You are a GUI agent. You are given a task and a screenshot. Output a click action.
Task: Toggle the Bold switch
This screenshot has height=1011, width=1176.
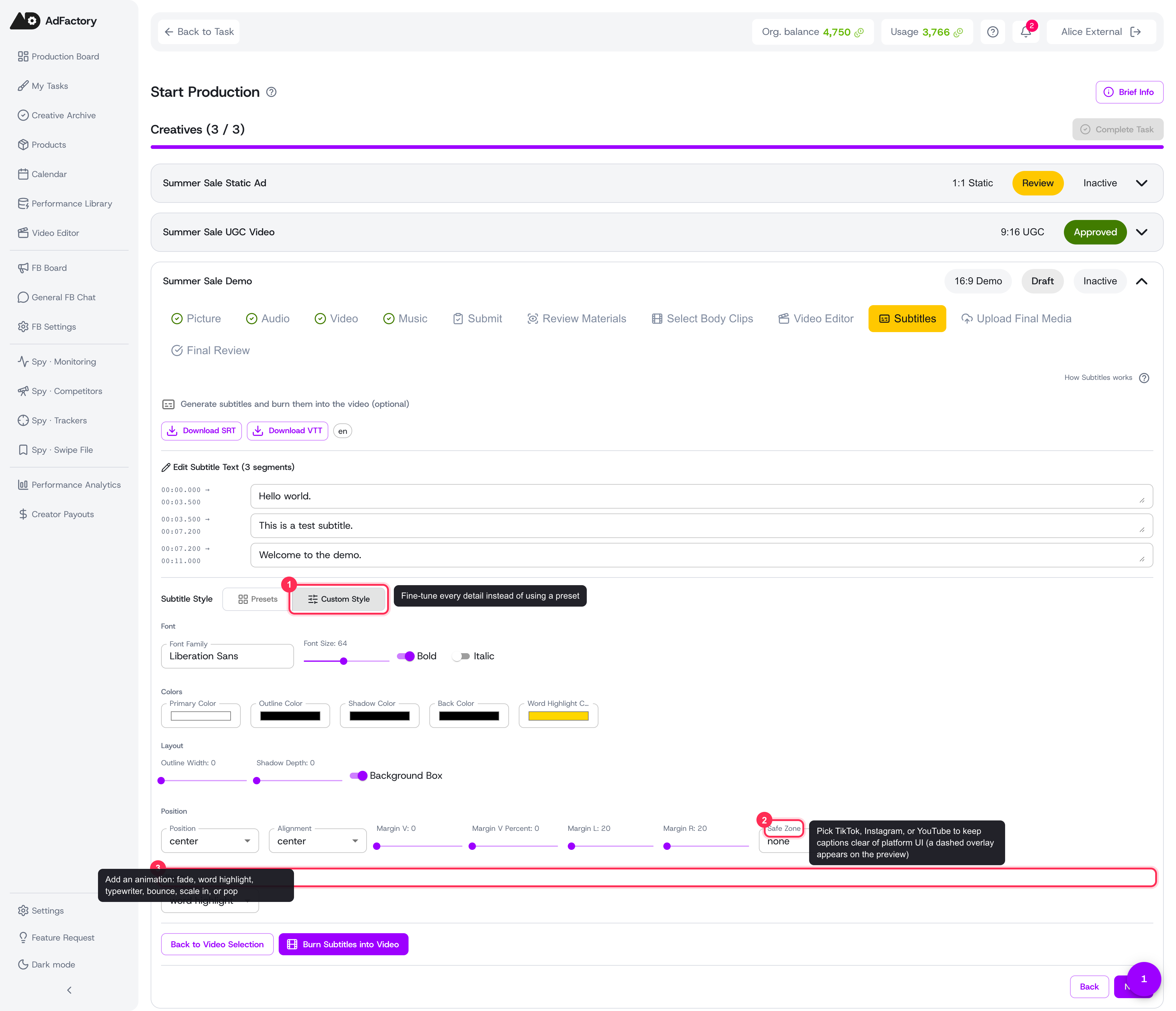click(x=406, y=656)
